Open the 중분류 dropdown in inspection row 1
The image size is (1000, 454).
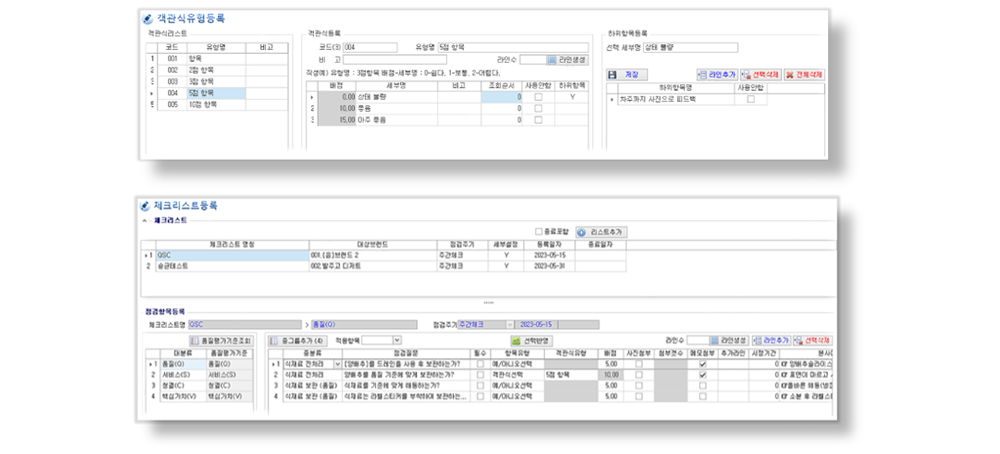point(338,363)
